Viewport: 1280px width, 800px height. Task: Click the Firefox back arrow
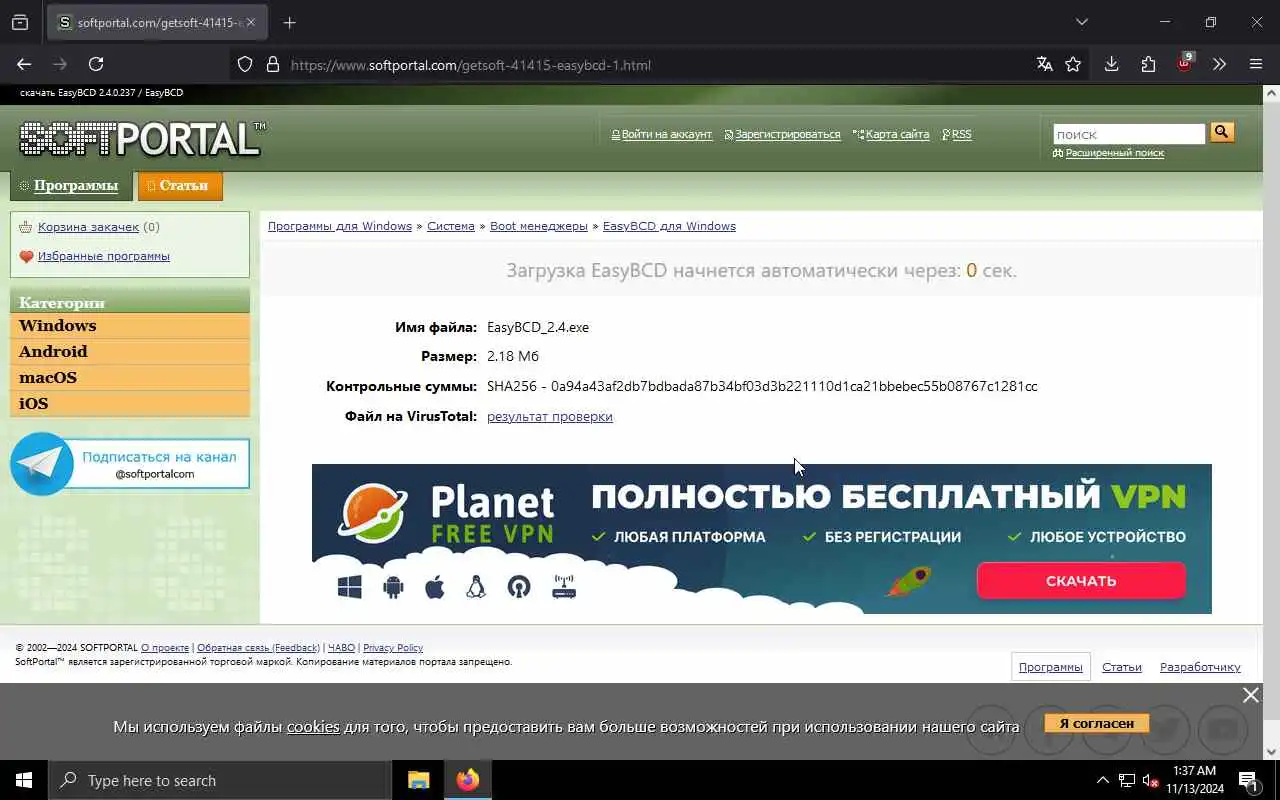[24, 64]
